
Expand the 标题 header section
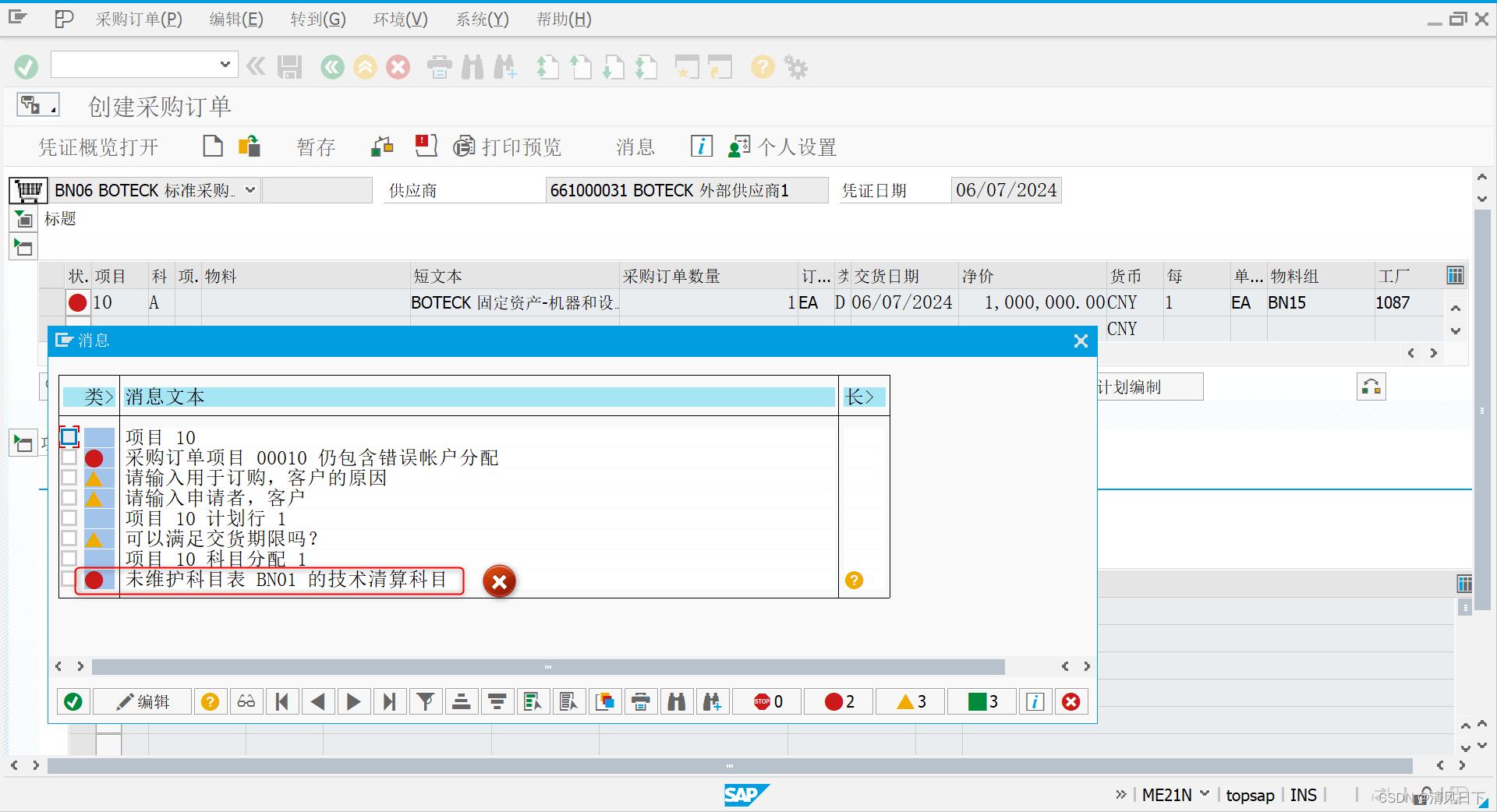pyautogui.click(x=23, y=219)
